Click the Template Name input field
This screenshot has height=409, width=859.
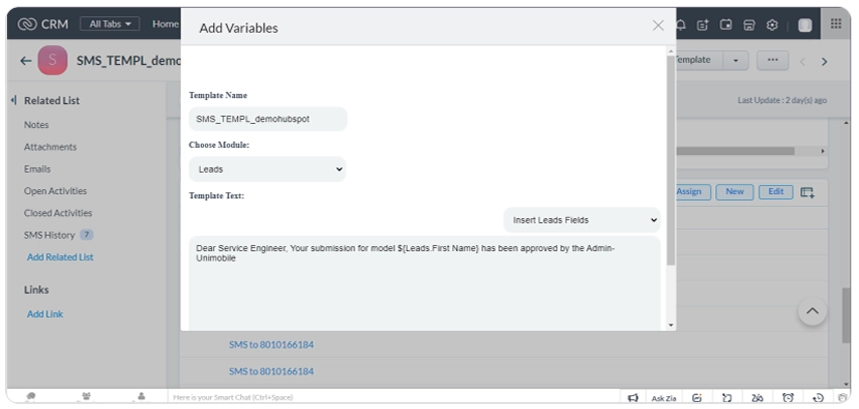point(267,119)
